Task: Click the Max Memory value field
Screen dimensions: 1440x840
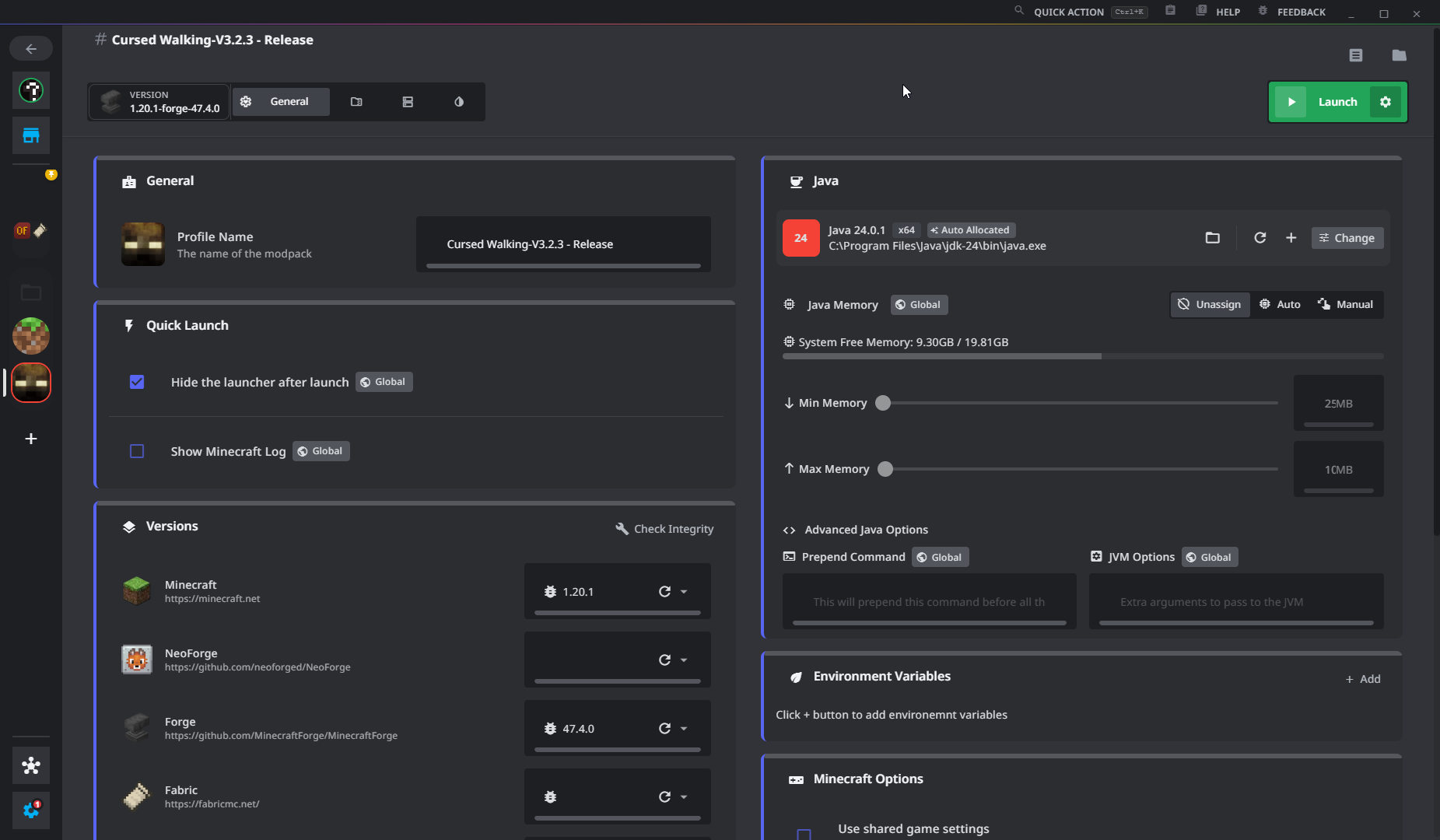Action: pos(1338,469)
